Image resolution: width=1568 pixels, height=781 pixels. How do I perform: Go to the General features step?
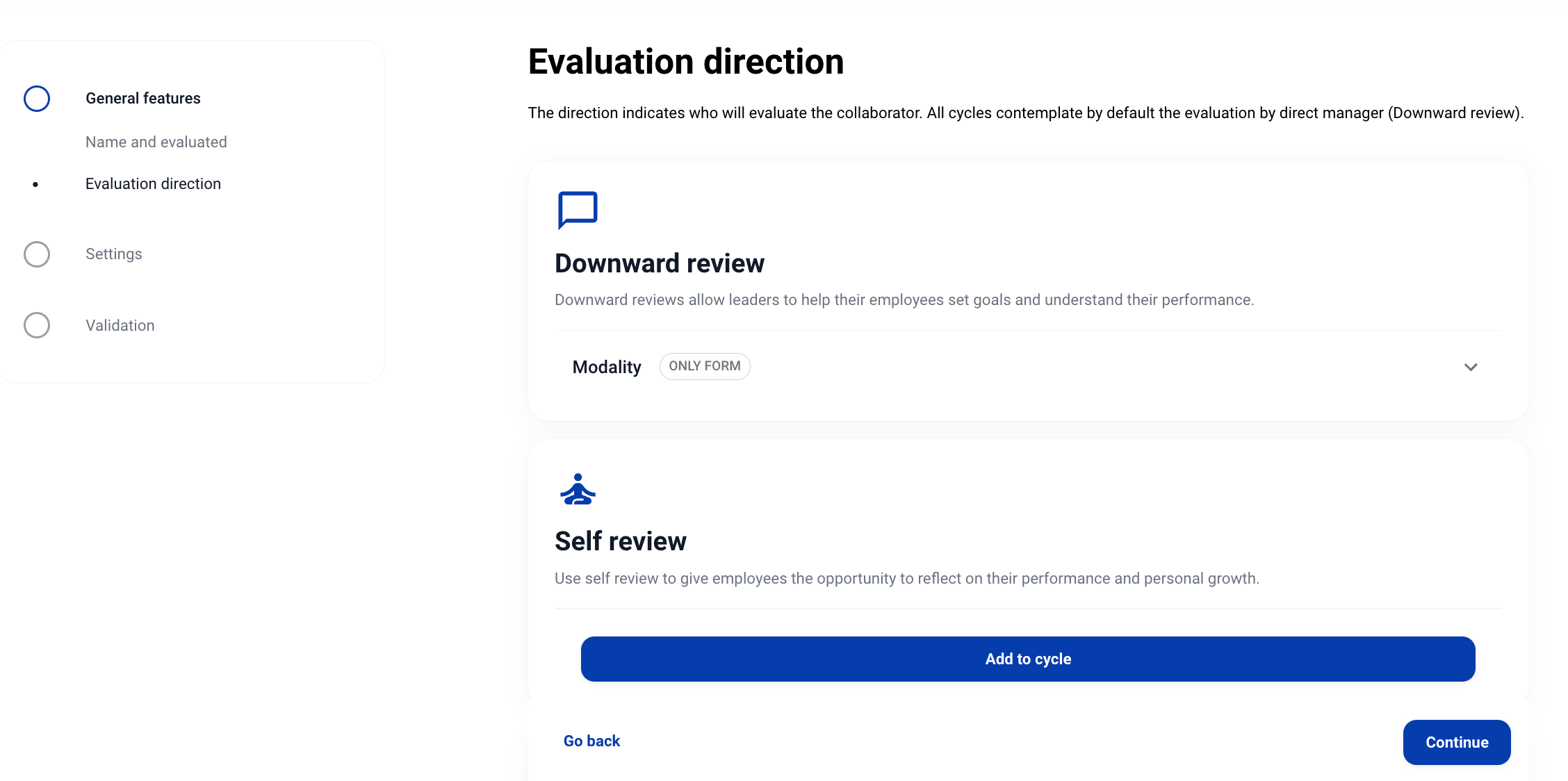pyautogui.click(x=142, y=99)
